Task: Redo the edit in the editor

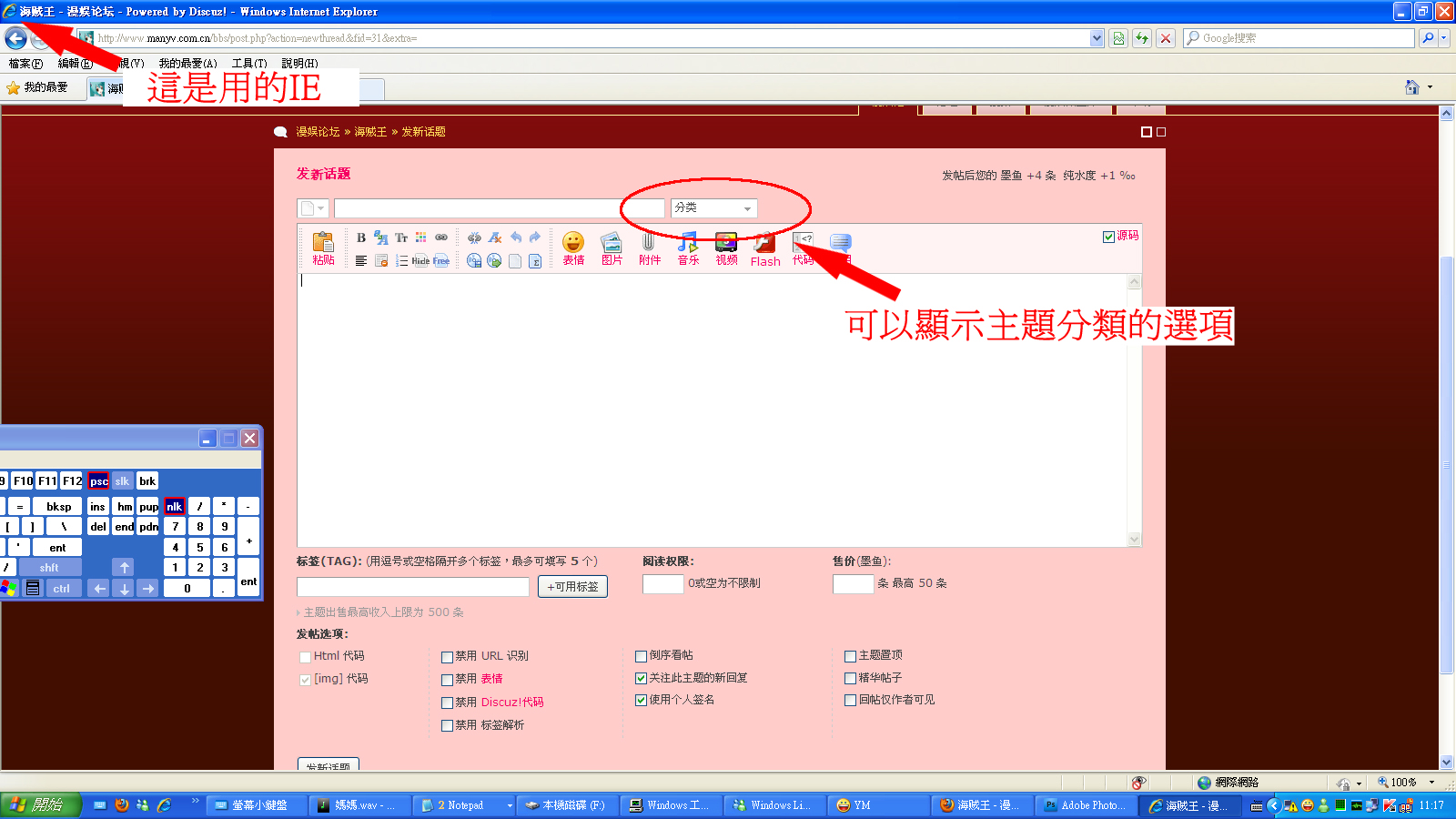Action: [535, 238]
